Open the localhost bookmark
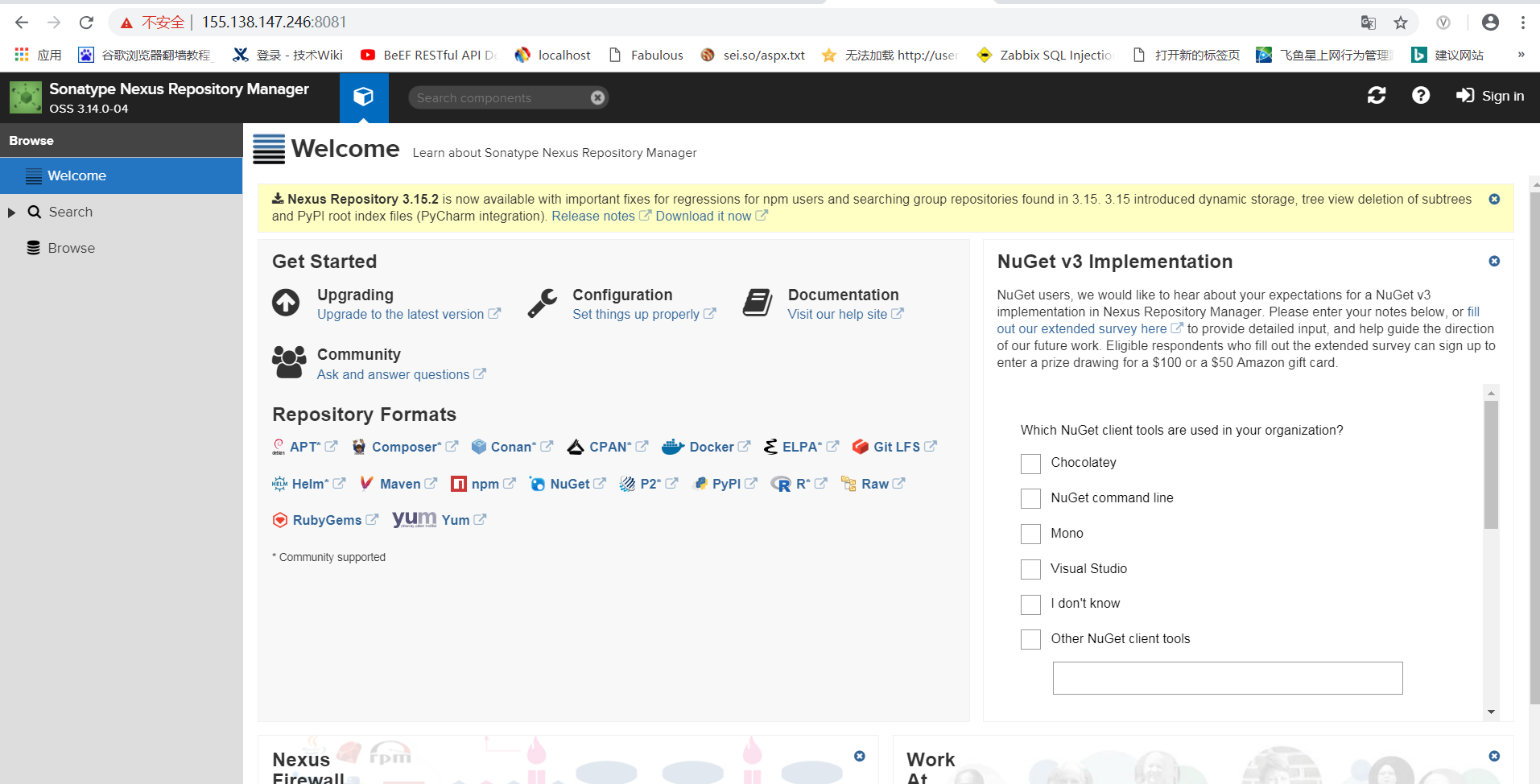Viewport: 1540px width, 784px height. tap(553, 55)
